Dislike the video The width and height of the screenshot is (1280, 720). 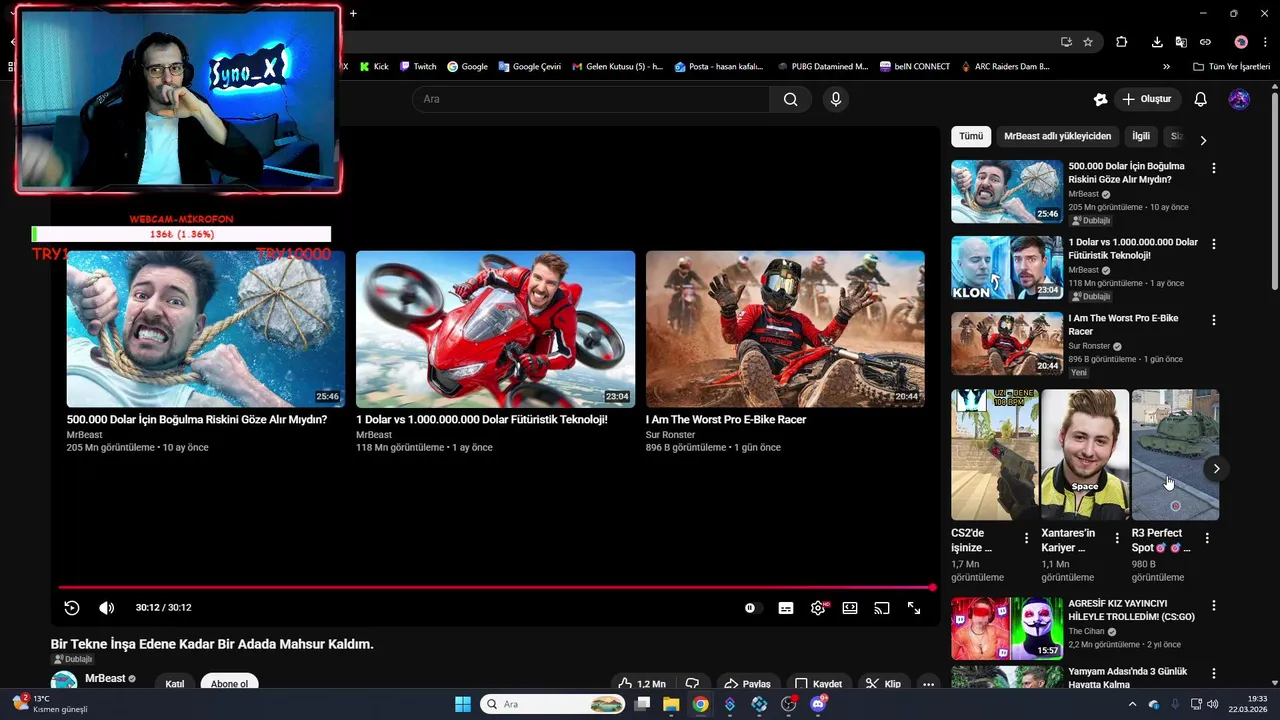[692, 684]
